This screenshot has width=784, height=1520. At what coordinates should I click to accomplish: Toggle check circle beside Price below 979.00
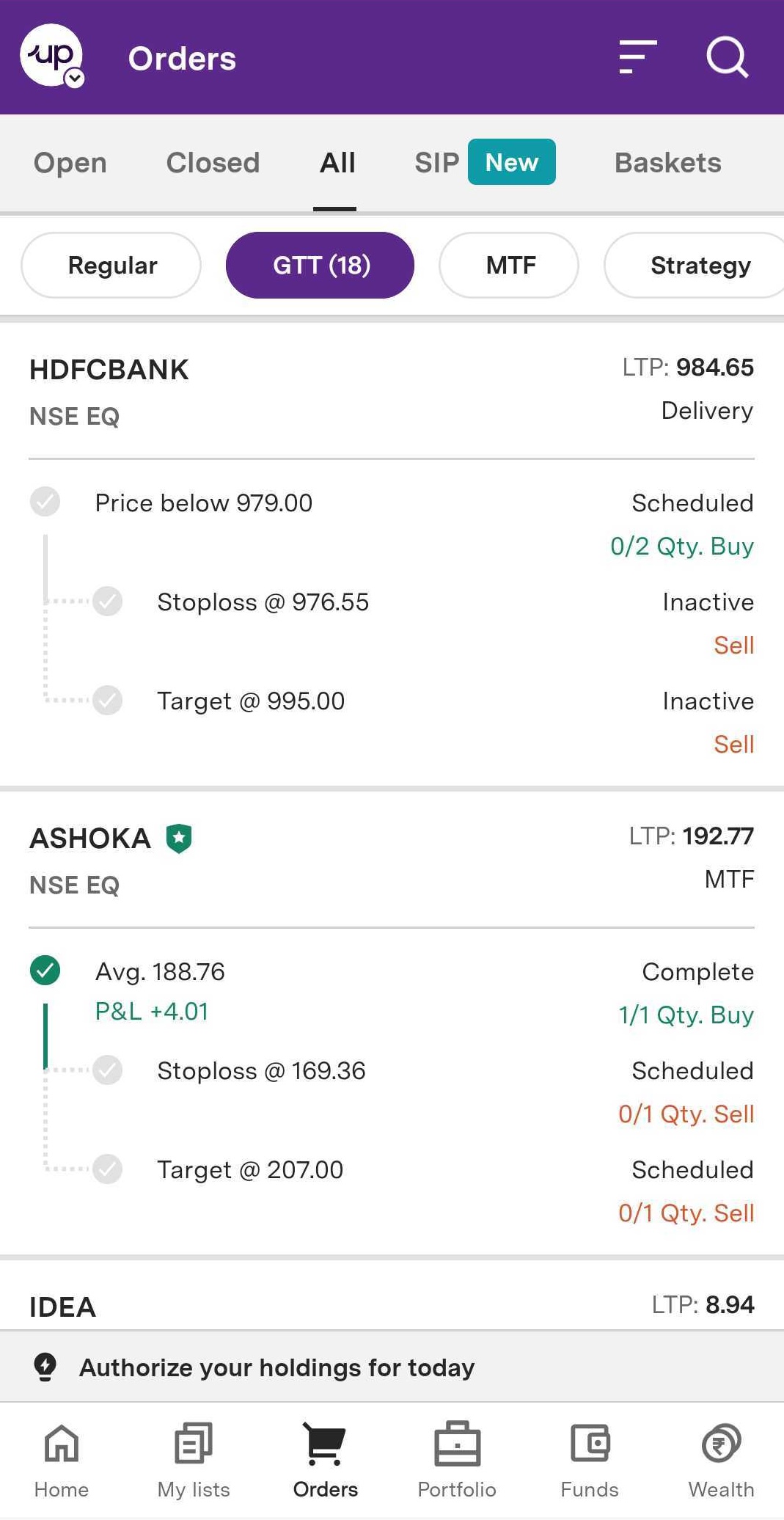45,502
